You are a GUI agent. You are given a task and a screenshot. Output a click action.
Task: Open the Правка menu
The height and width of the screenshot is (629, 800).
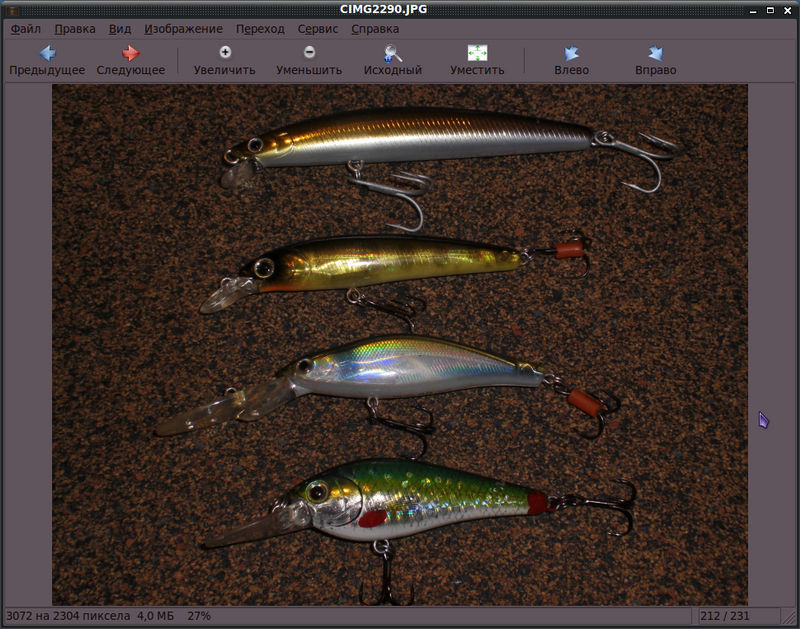point(75,29)
